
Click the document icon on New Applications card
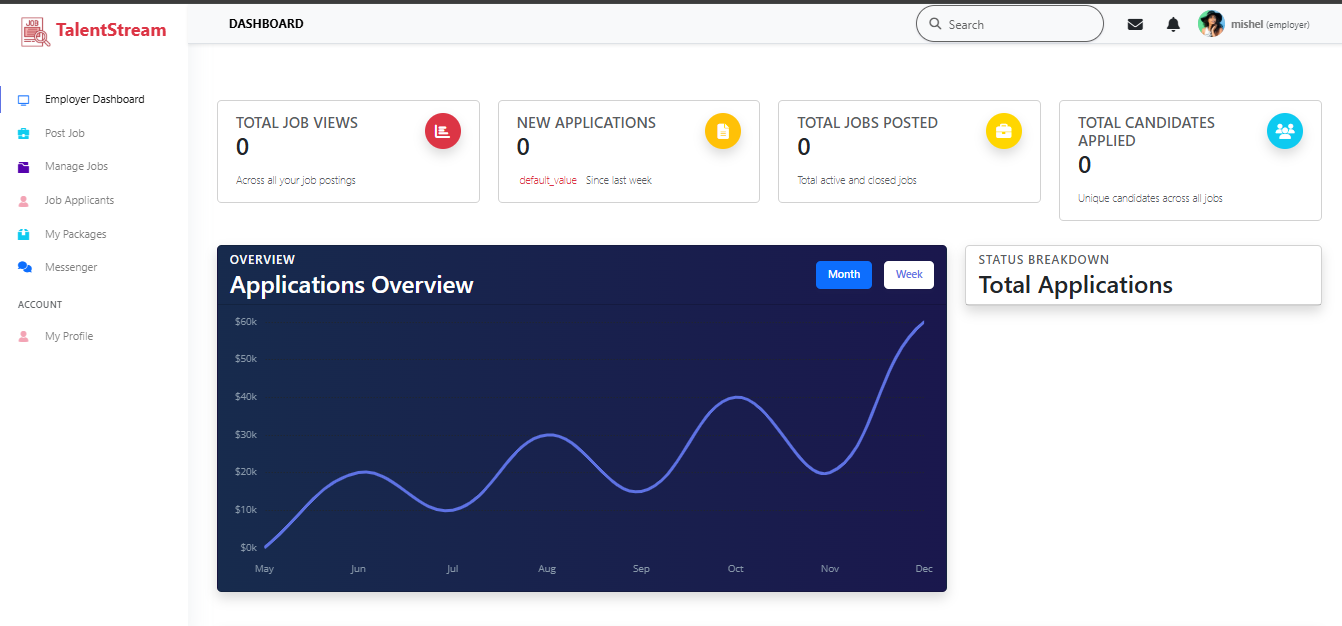[723, 131]
